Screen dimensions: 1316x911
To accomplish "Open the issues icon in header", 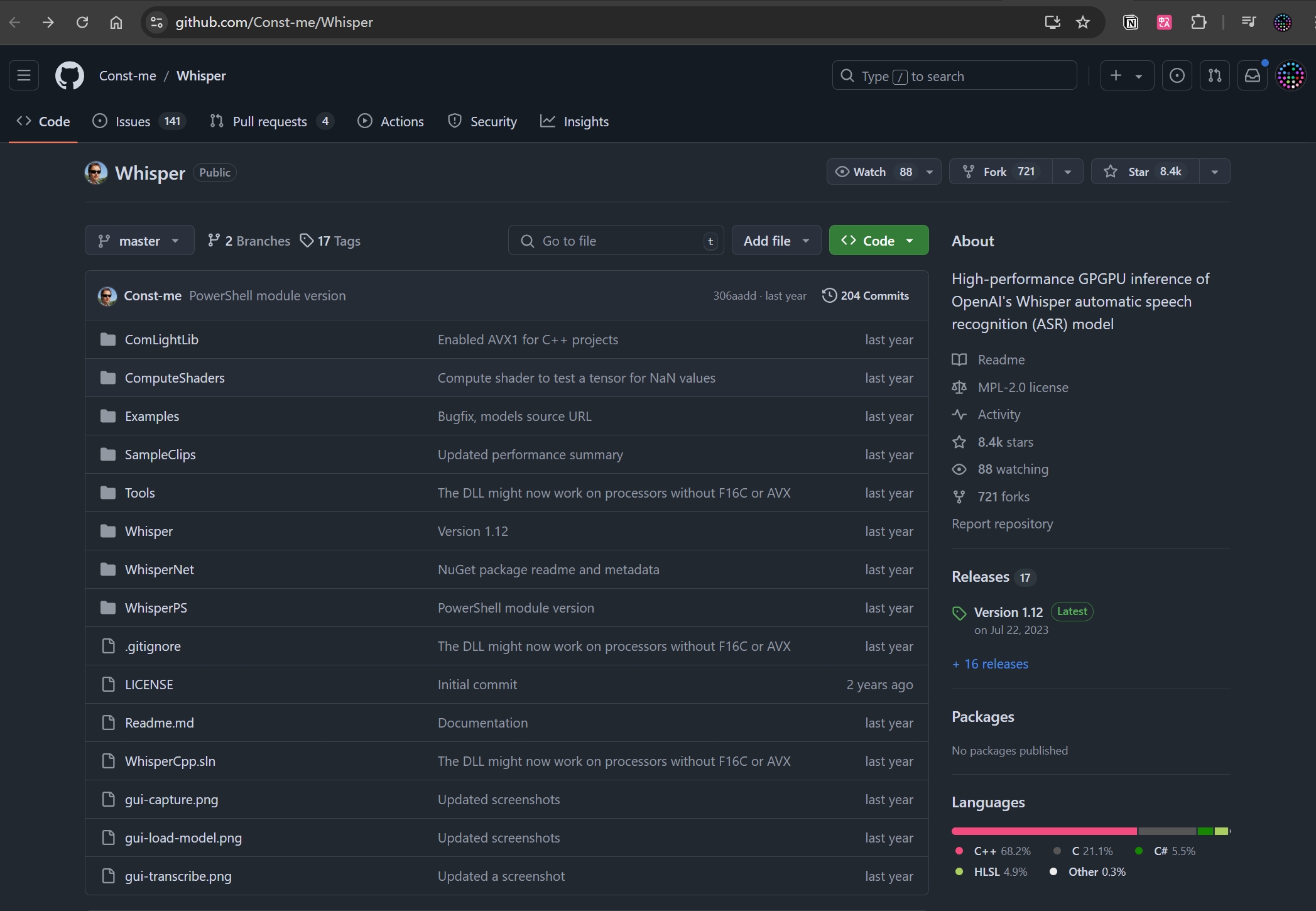I will pyautogui.click(x=1177, y=76).
